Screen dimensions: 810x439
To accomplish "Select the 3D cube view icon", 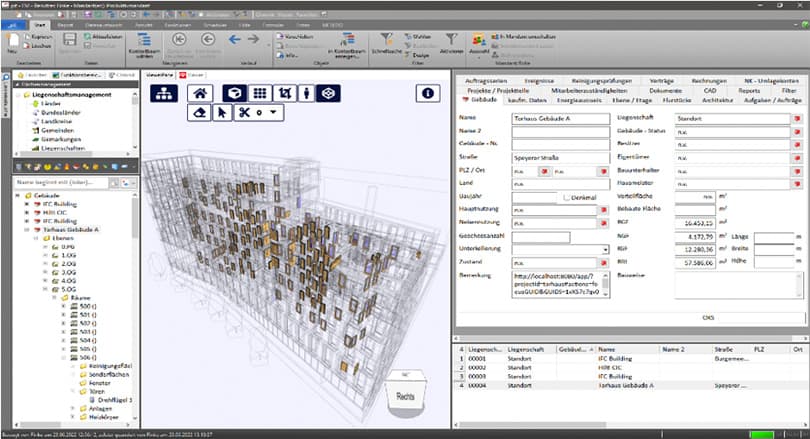I will [232, 92].
